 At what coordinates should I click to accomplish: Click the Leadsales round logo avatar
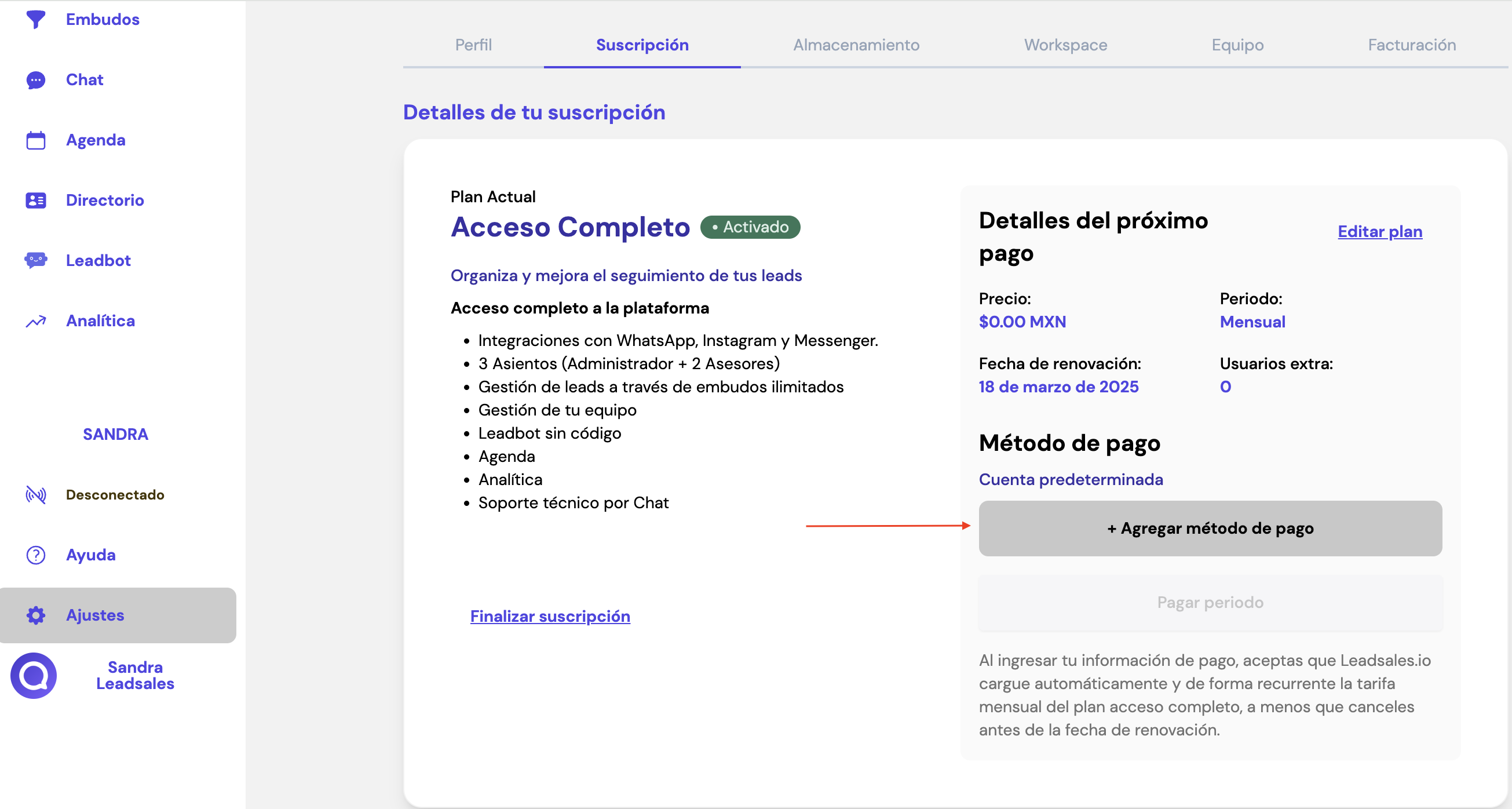coord(34,676)
